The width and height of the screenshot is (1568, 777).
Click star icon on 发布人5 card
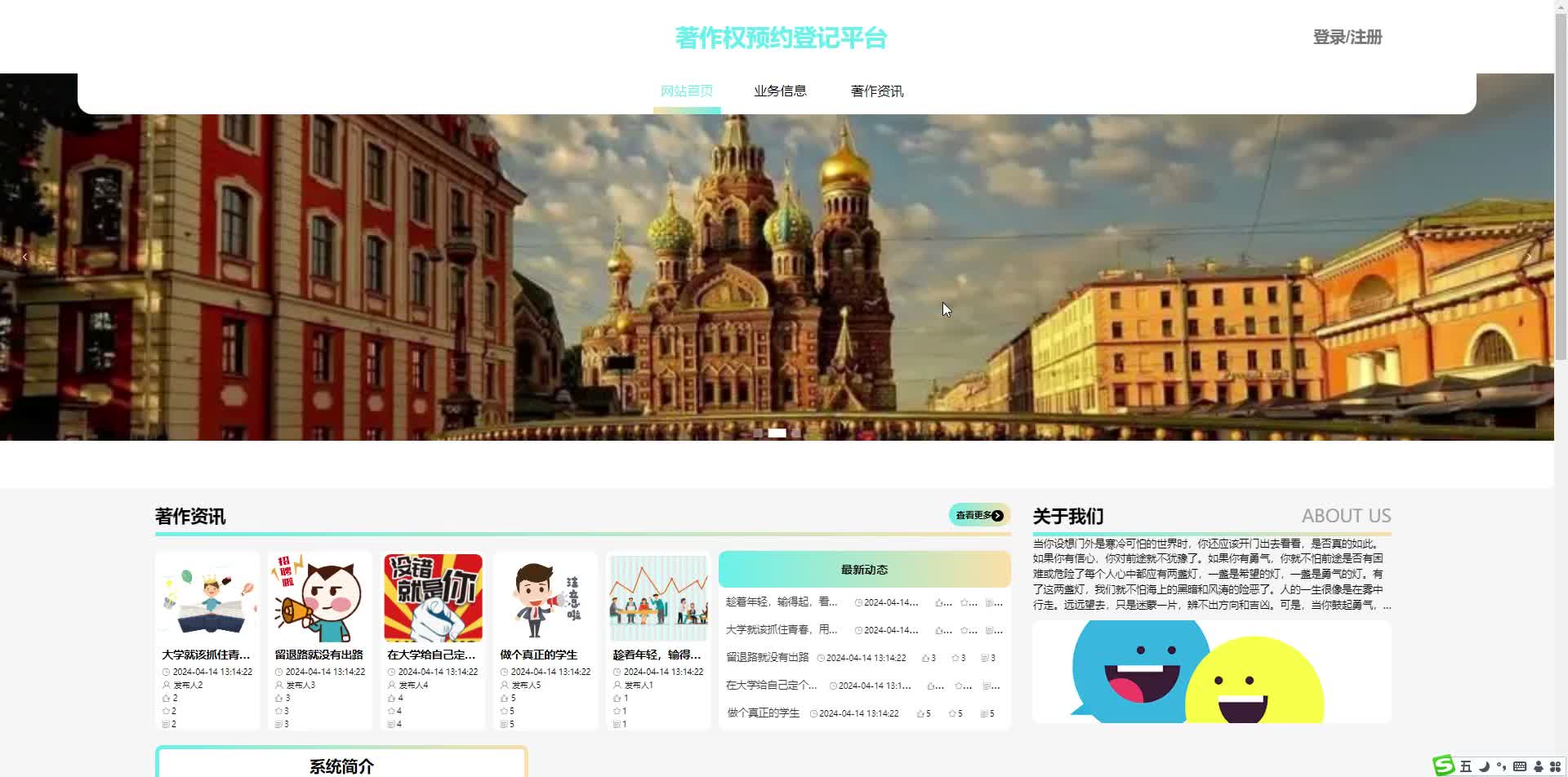click(x=505, y=712)
